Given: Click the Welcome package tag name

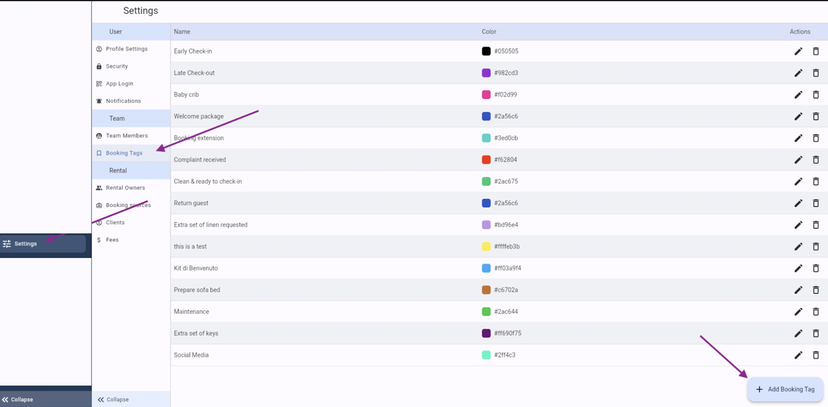Looking at the screenshot, I should (x=199, y=116).
